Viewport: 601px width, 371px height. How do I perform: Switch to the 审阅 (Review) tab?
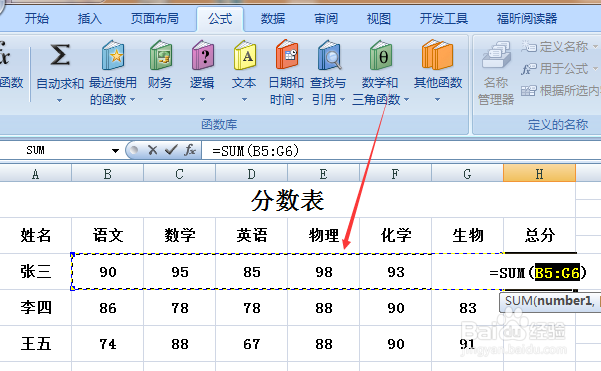(326, 18)
